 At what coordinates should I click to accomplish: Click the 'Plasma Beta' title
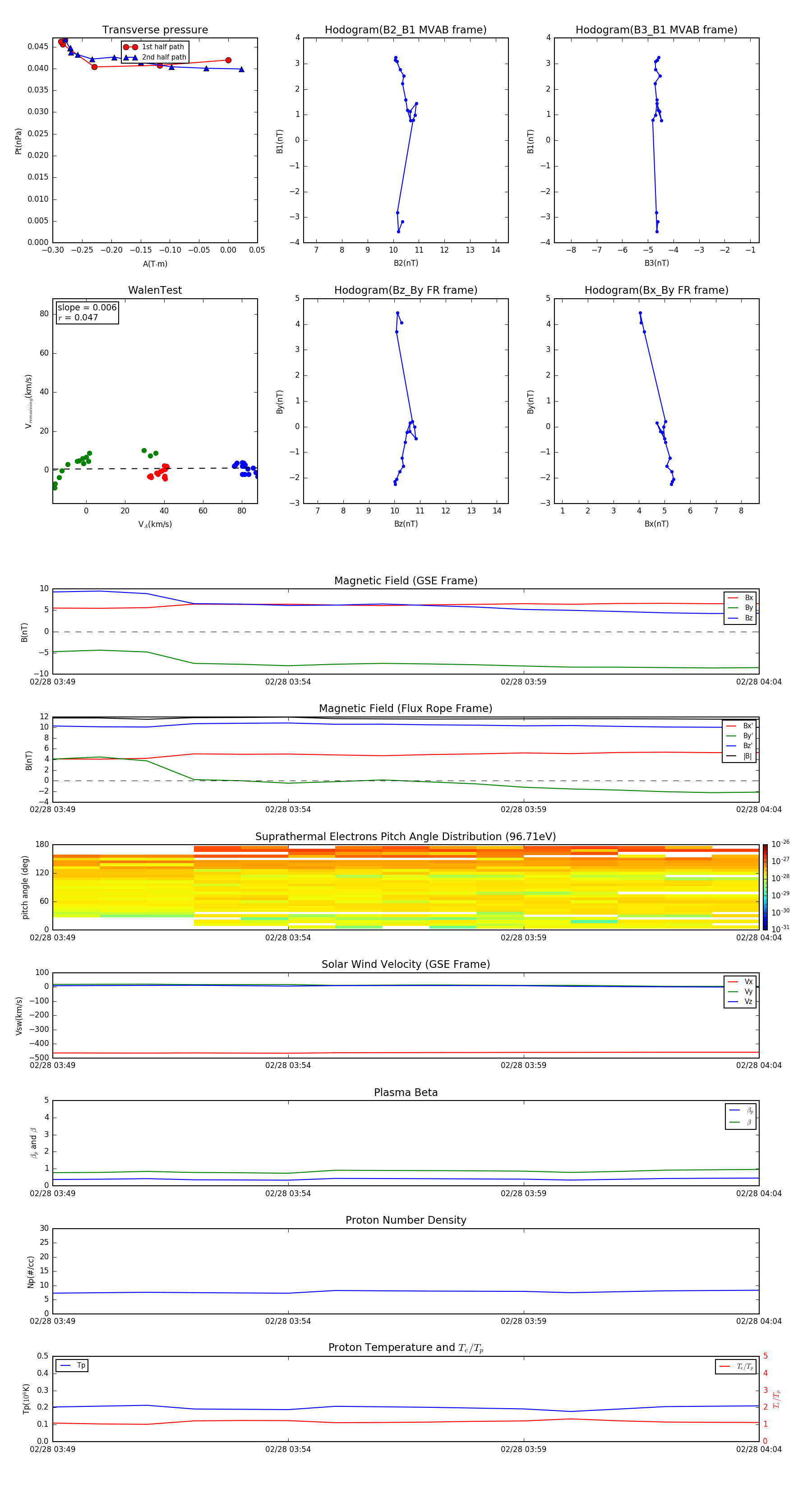tap(406, 1092)
